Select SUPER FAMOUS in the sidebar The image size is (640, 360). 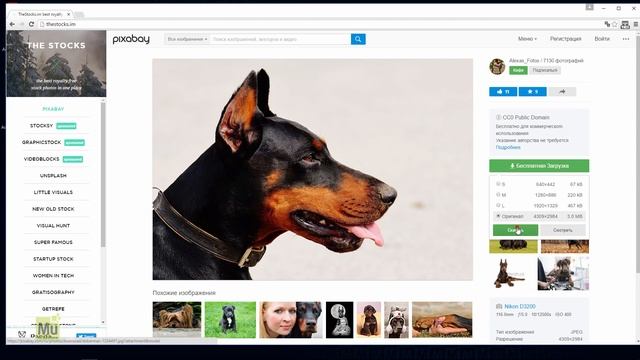tap(53, 242)
